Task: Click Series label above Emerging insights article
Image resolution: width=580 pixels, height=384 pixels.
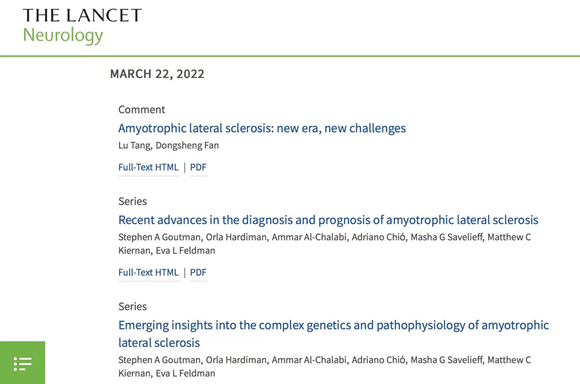Action: pos(132,306)
